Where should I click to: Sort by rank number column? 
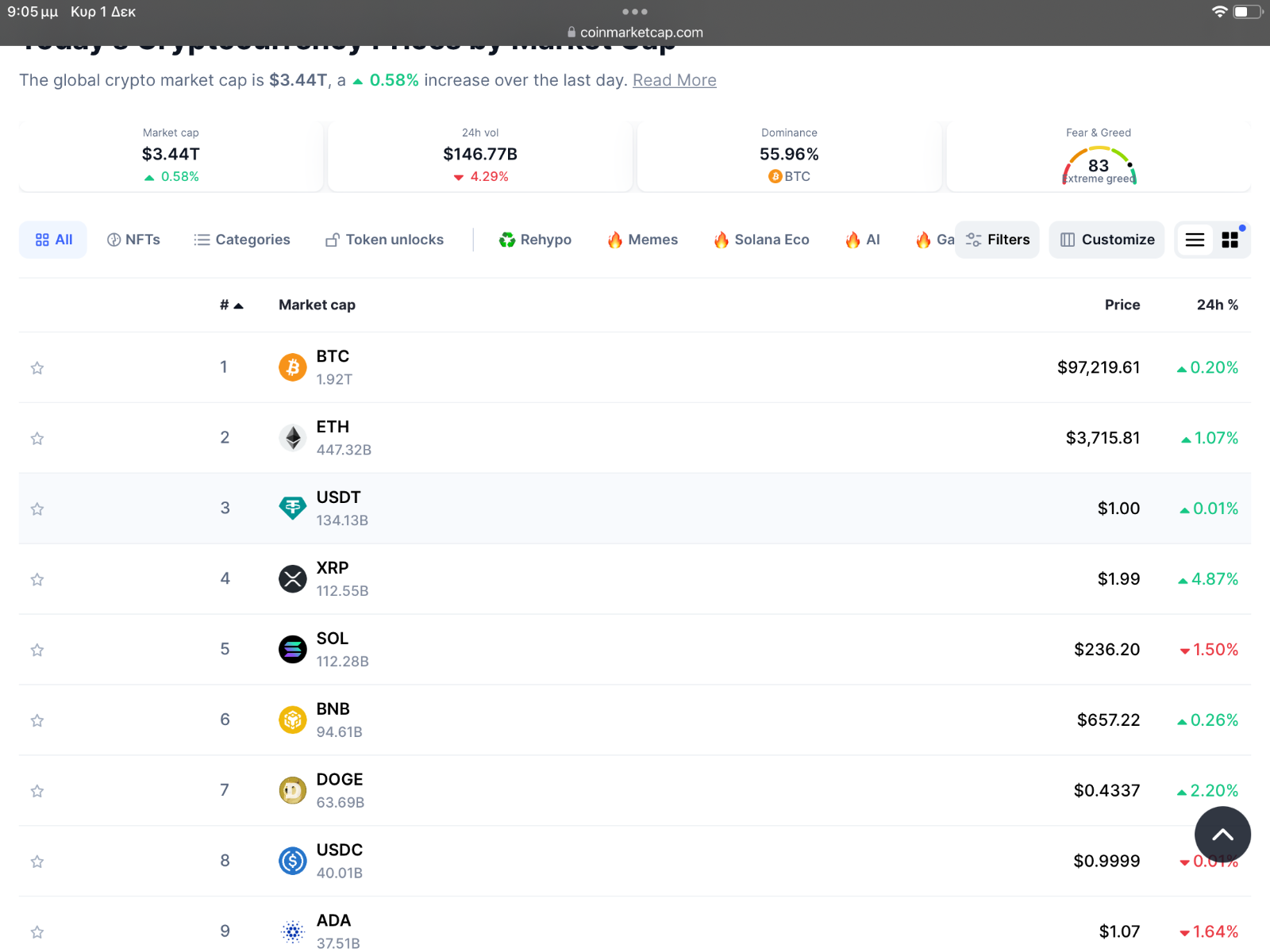click(x=231, y=305)
